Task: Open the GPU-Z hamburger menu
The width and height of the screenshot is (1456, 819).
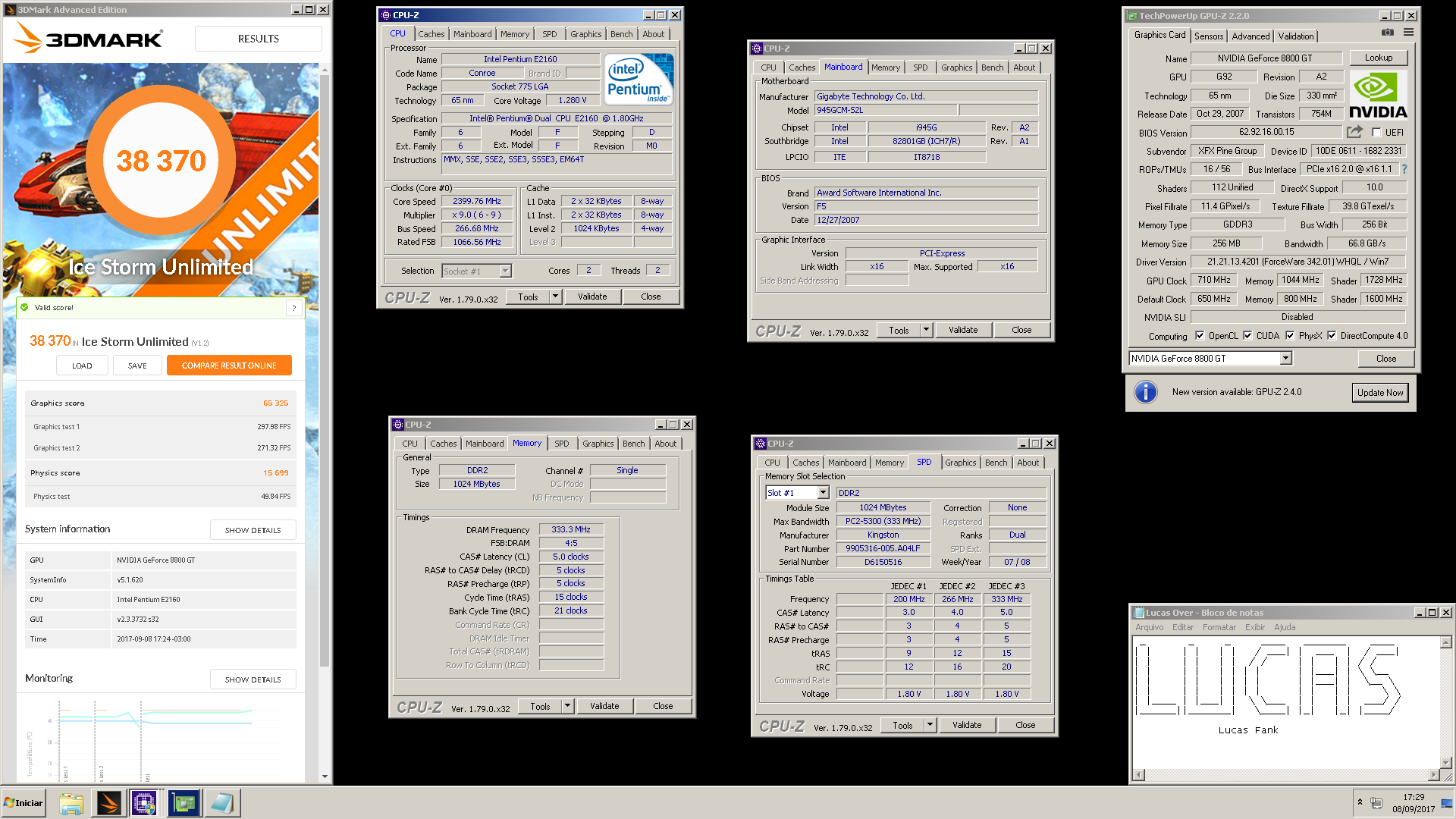Action: pyautogui.click(x=1408, y=33)
